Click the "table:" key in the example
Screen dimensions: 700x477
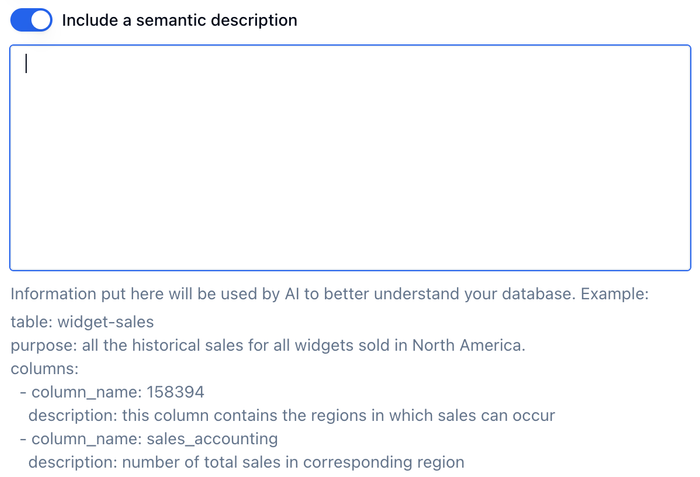pyautogui.click(x=31, y=321)
